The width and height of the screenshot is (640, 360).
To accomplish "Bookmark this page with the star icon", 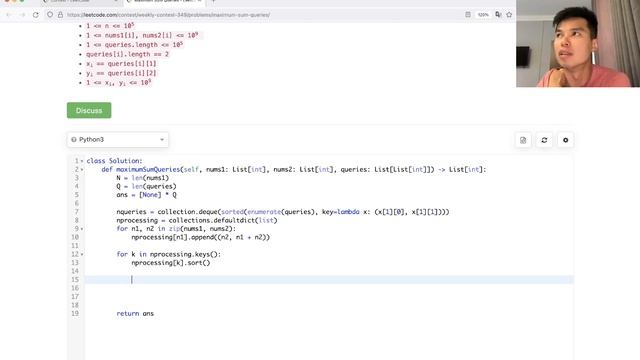I will (x=509, y=15).
